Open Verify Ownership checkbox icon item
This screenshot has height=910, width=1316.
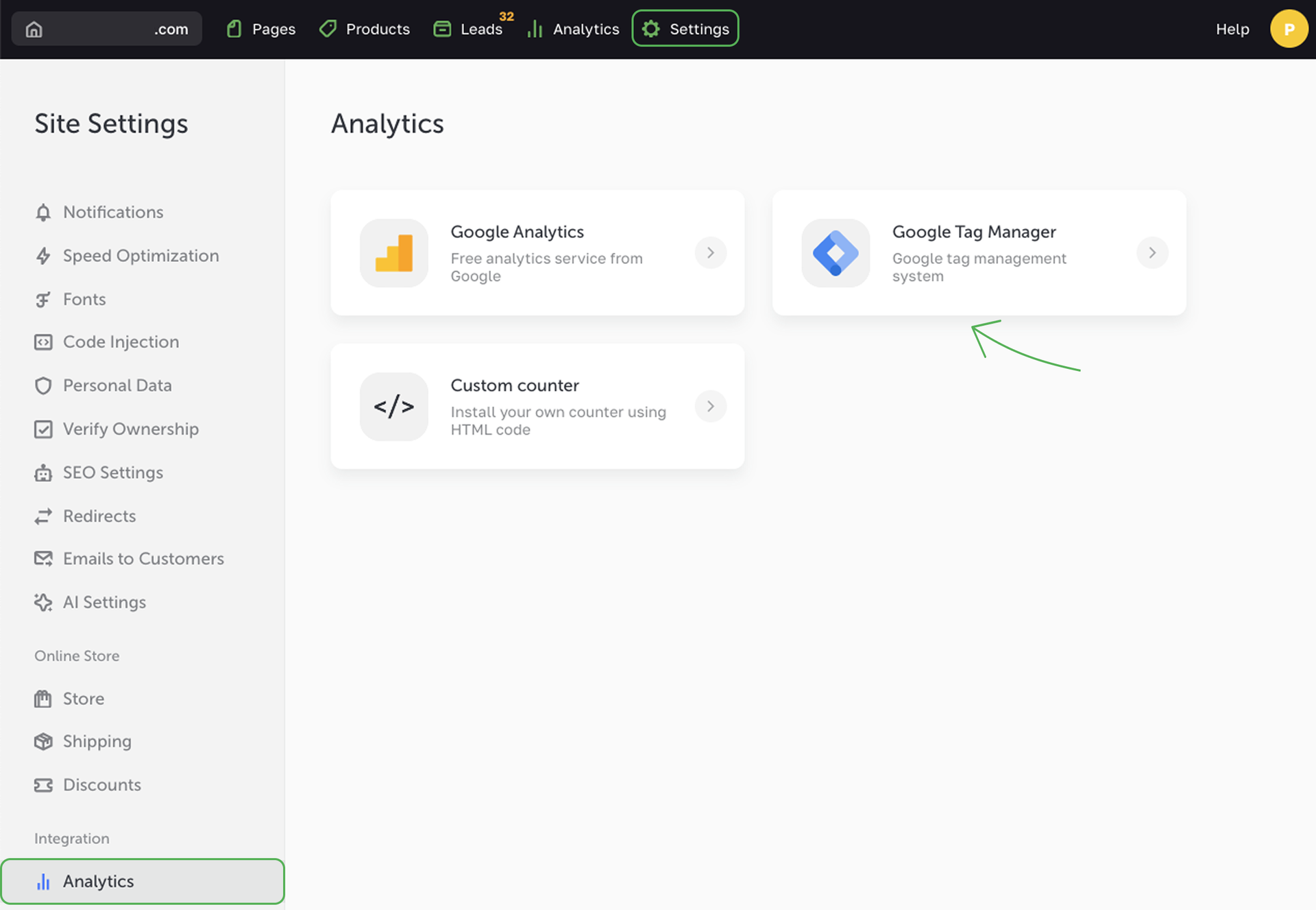[x=43, y=429]
